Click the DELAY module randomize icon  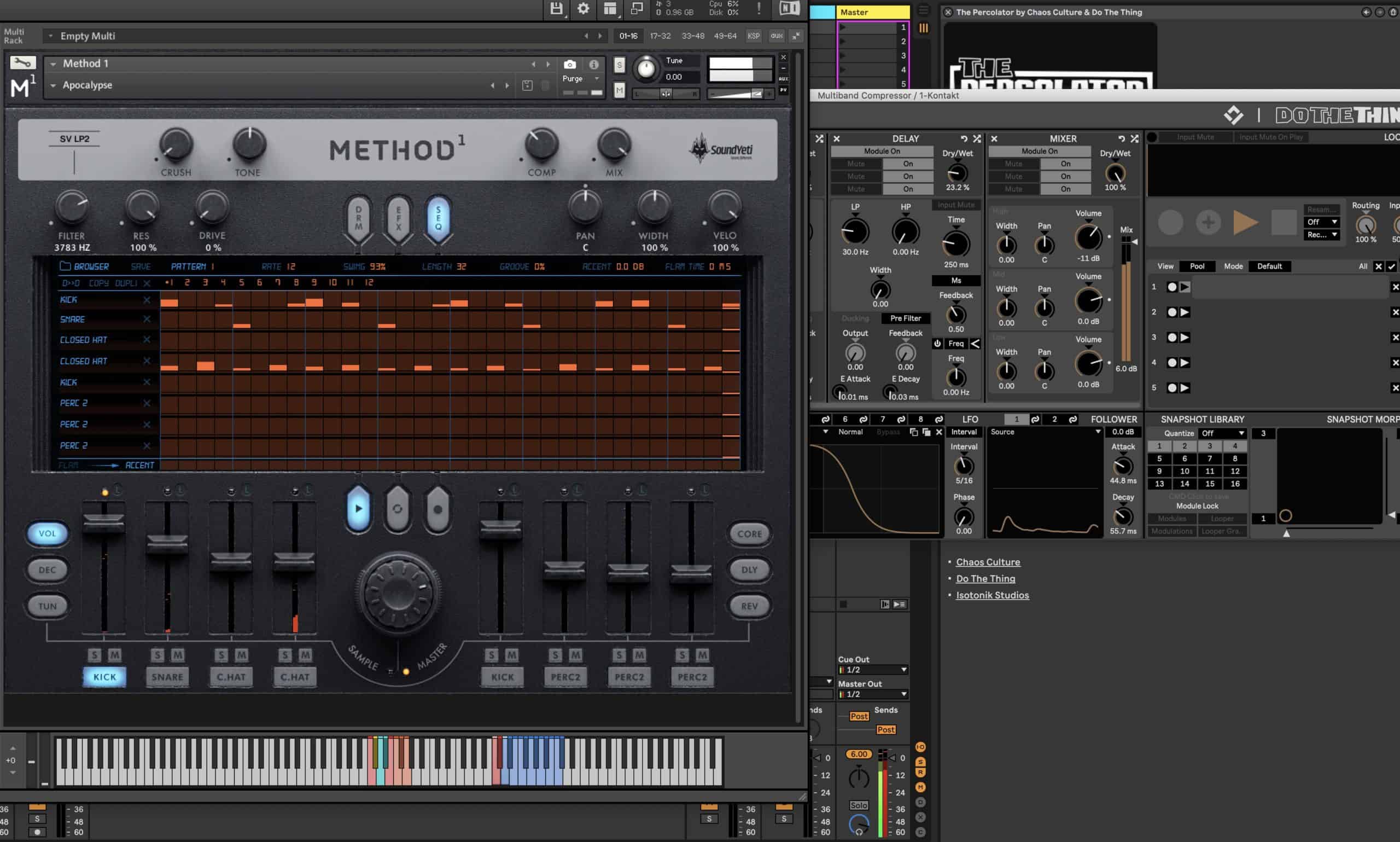(x=977, y=138)
